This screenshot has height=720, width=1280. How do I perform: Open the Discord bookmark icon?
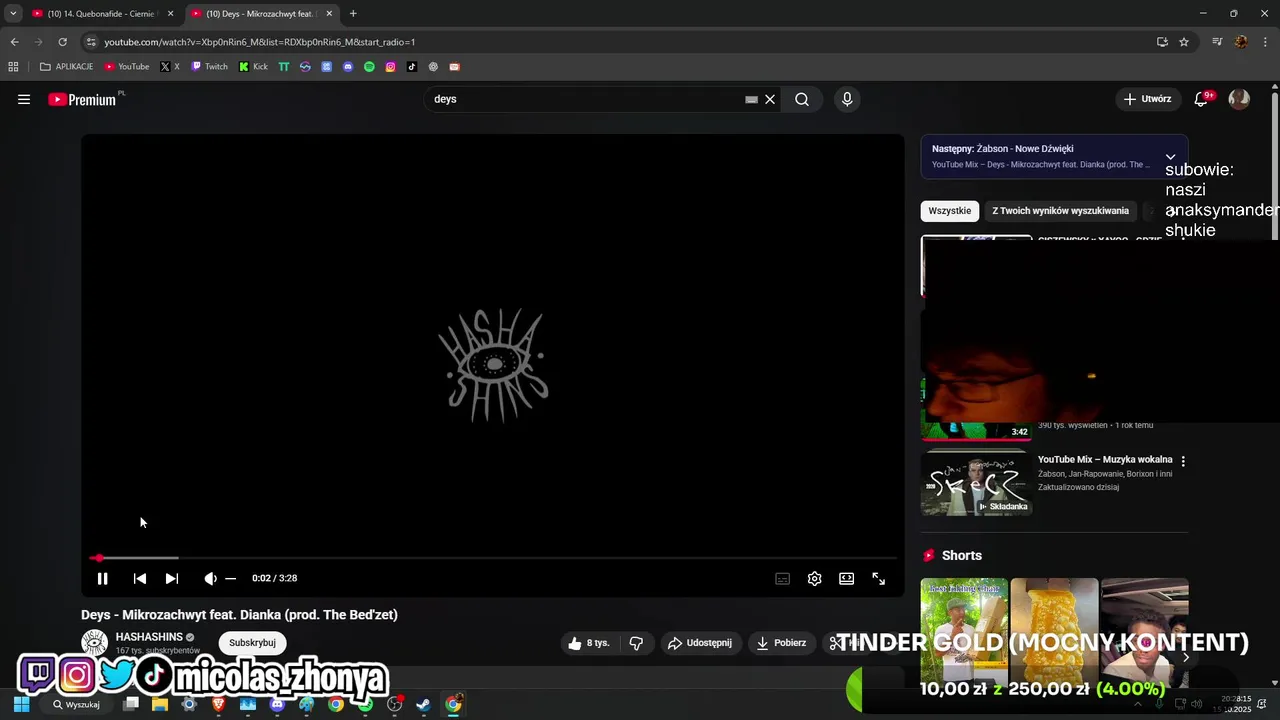point(348,67)
